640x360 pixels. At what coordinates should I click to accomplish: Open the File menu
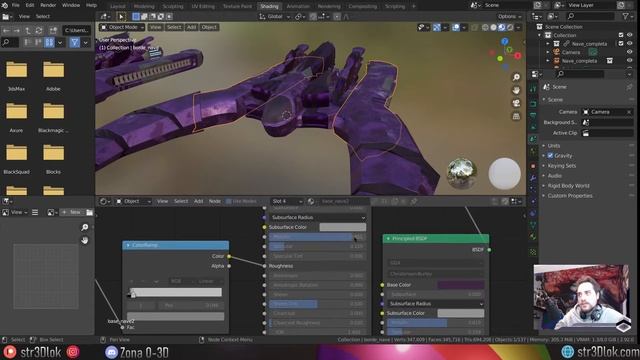point(16,5)
